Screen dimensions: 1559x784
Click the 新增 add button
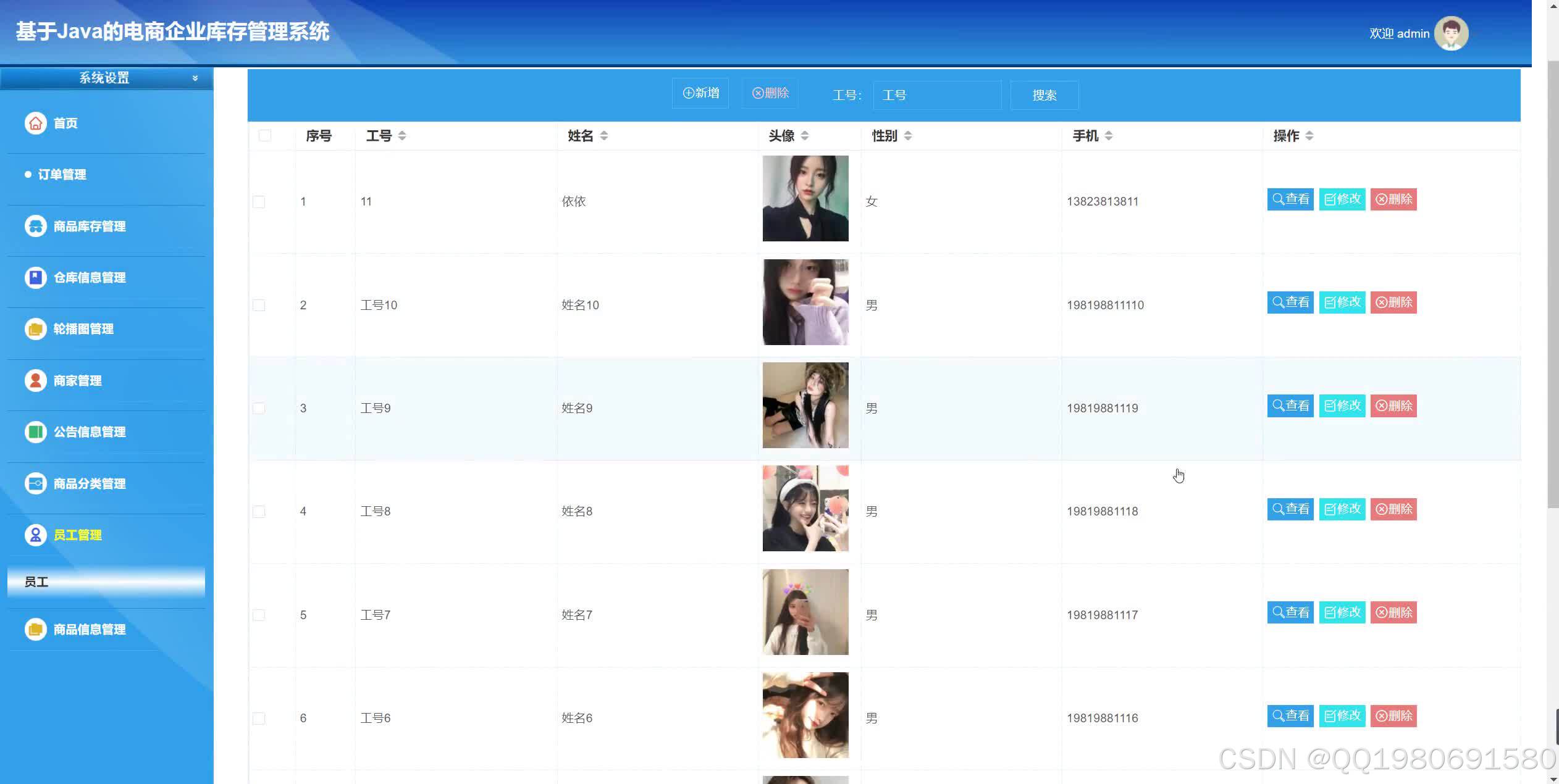click(x=700, y=93)
